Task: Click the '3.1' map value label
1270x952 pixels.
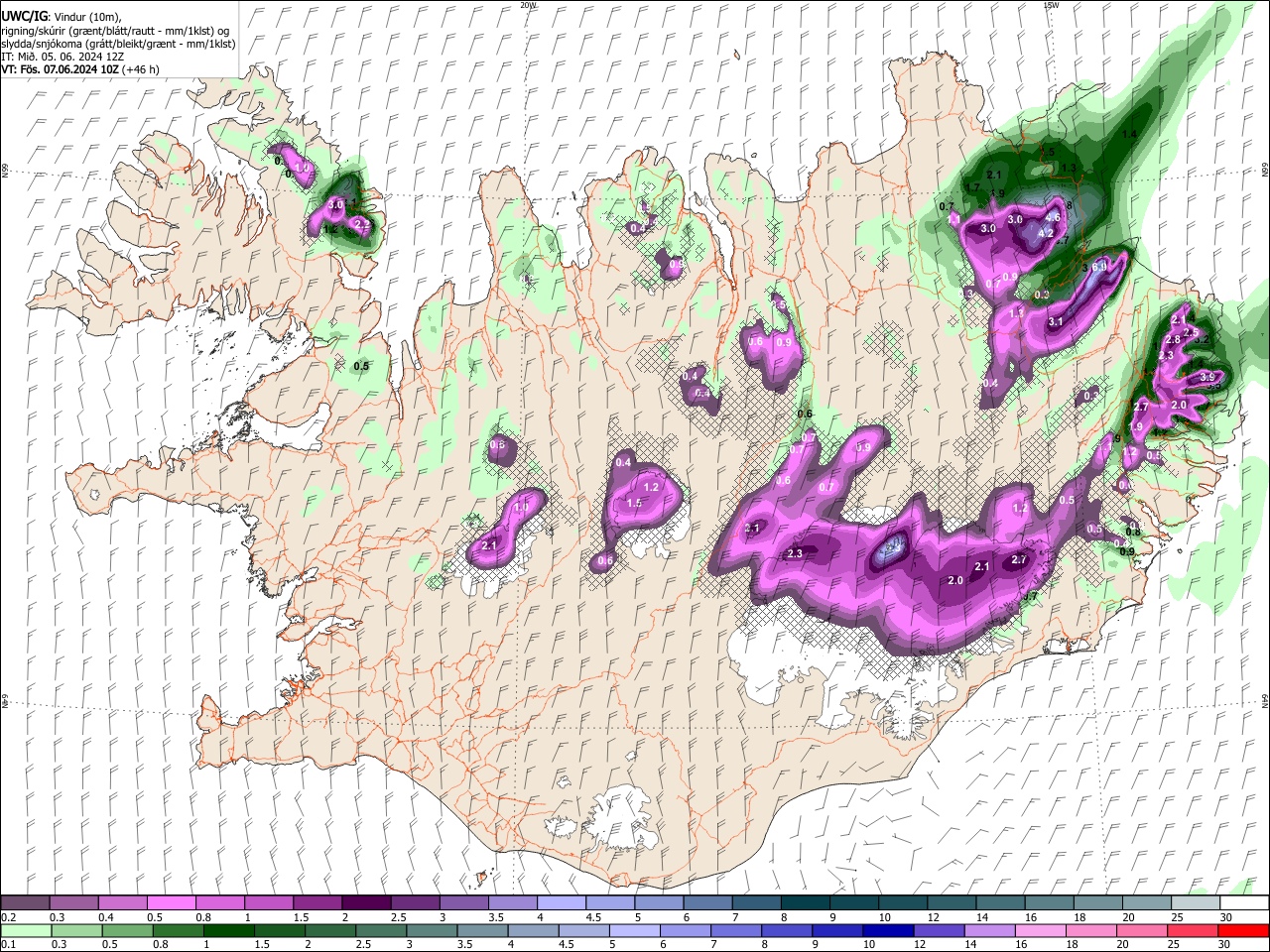Action: coord(1056,322)
